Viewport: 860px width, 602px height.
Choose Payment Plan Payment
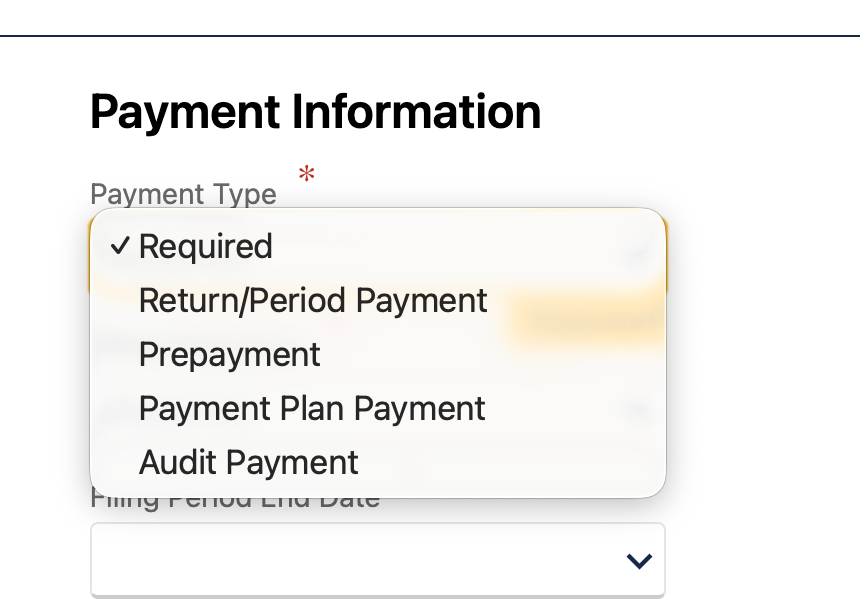[311, 408]
